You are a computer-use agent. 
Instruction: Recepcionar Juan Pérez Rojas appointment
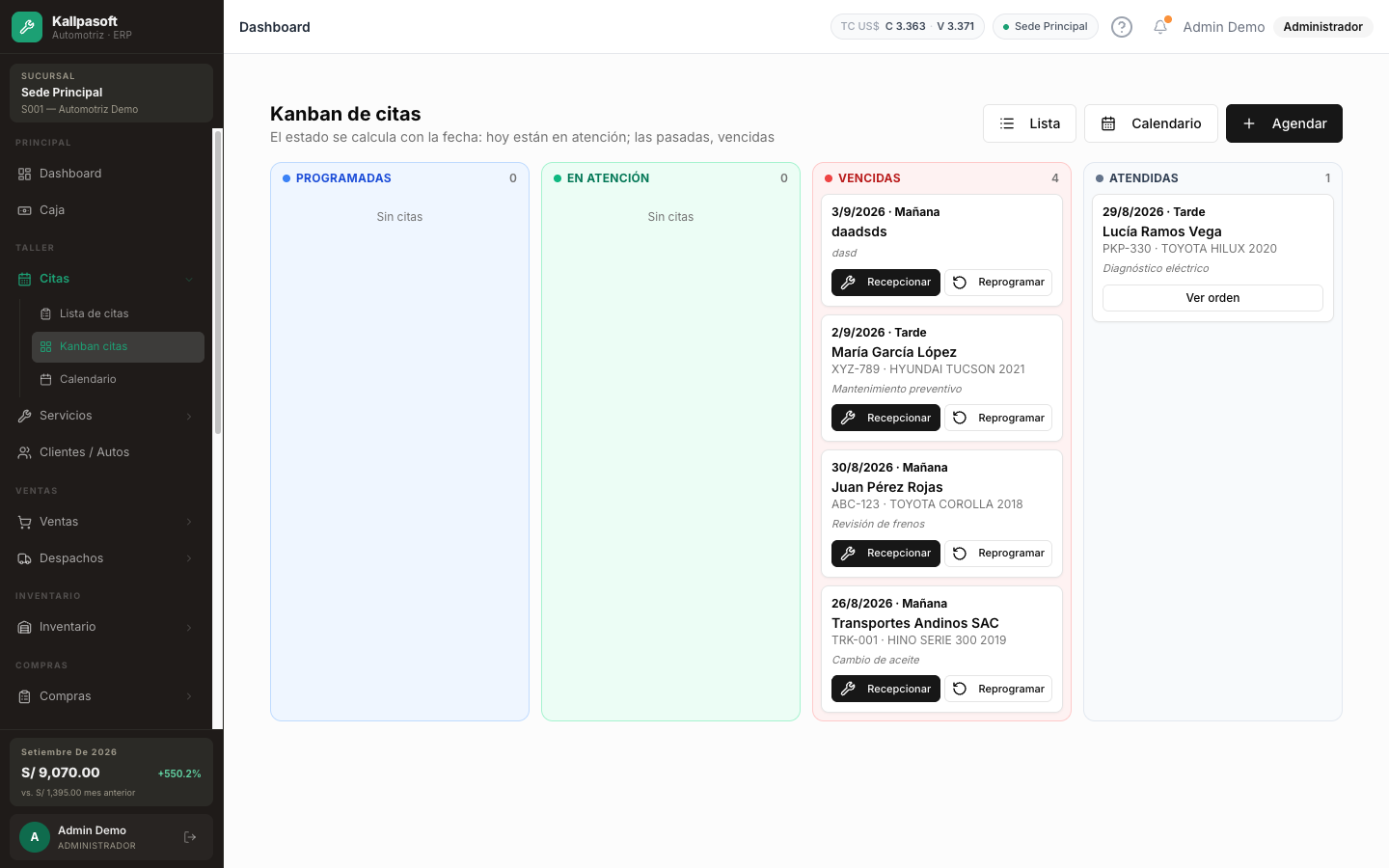[885, 554]
